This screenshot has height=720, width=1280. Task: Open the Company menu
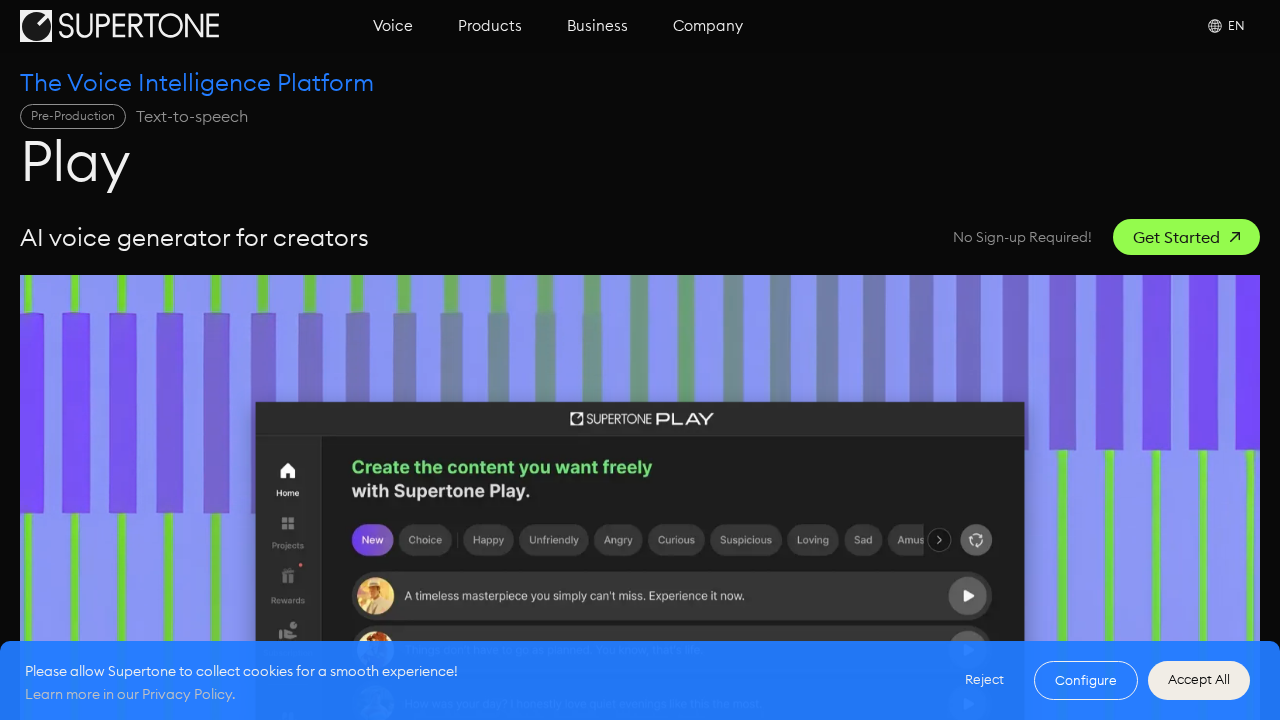coord(707,26)
